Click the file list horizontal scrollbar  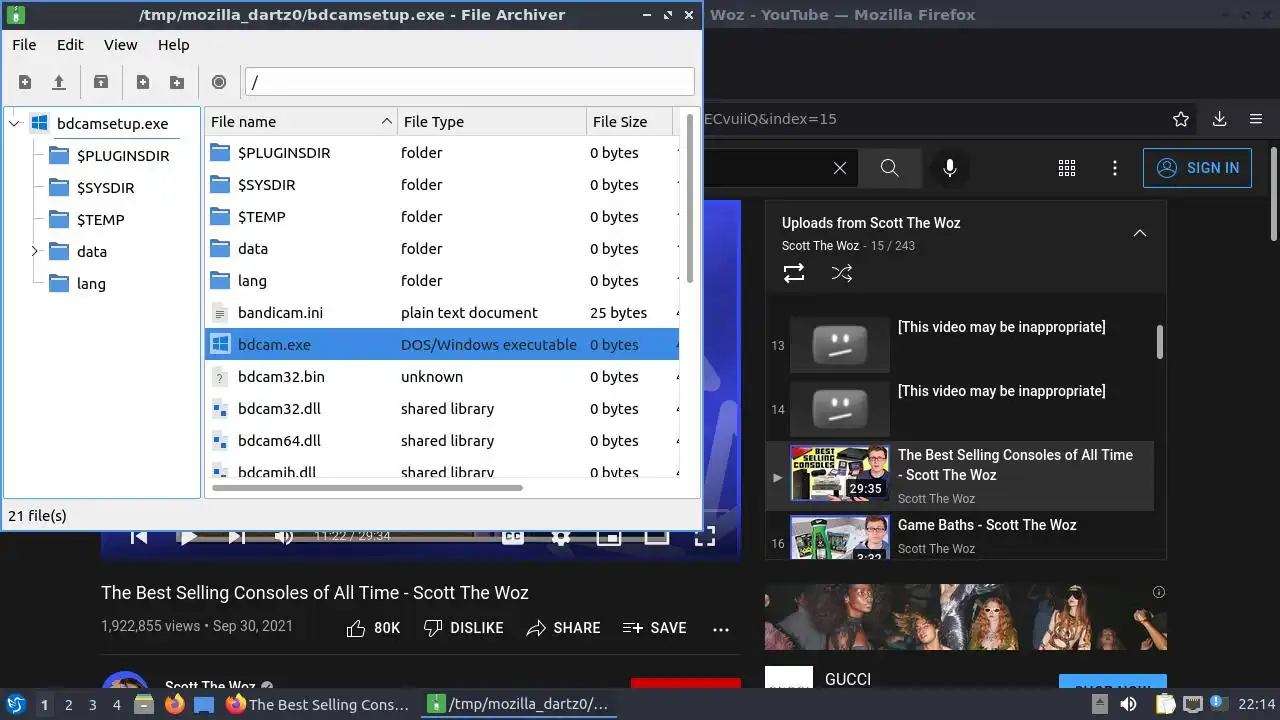click(x=367, y=488)
